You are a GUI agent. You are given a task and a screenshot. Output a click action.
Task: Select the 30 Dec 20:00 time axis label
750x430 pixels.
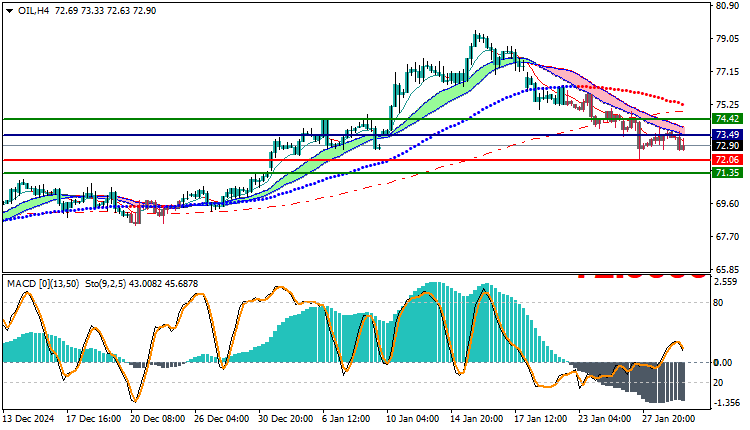click(286, 419)
